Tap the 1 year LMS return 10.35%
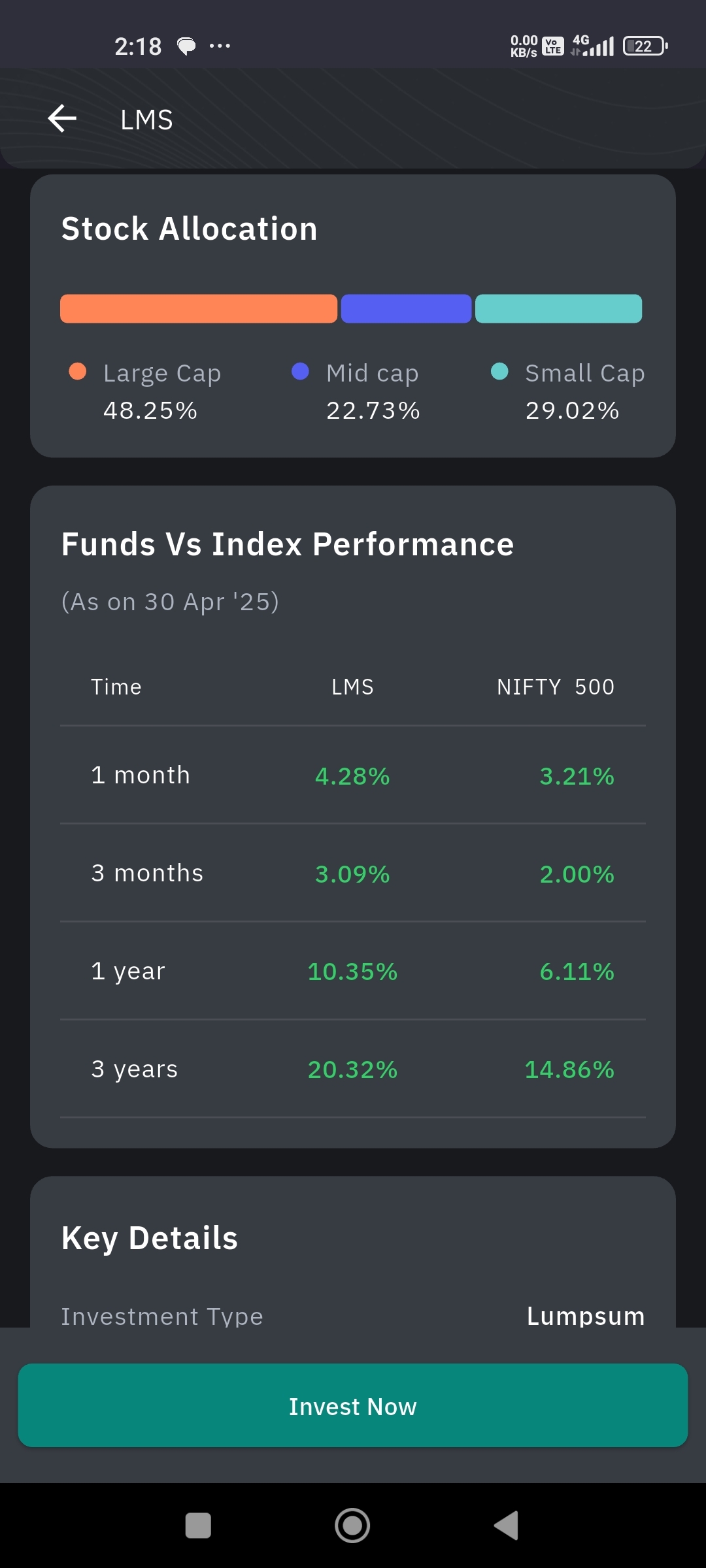Screen dimensions: 706x1568 coord(352,972)
